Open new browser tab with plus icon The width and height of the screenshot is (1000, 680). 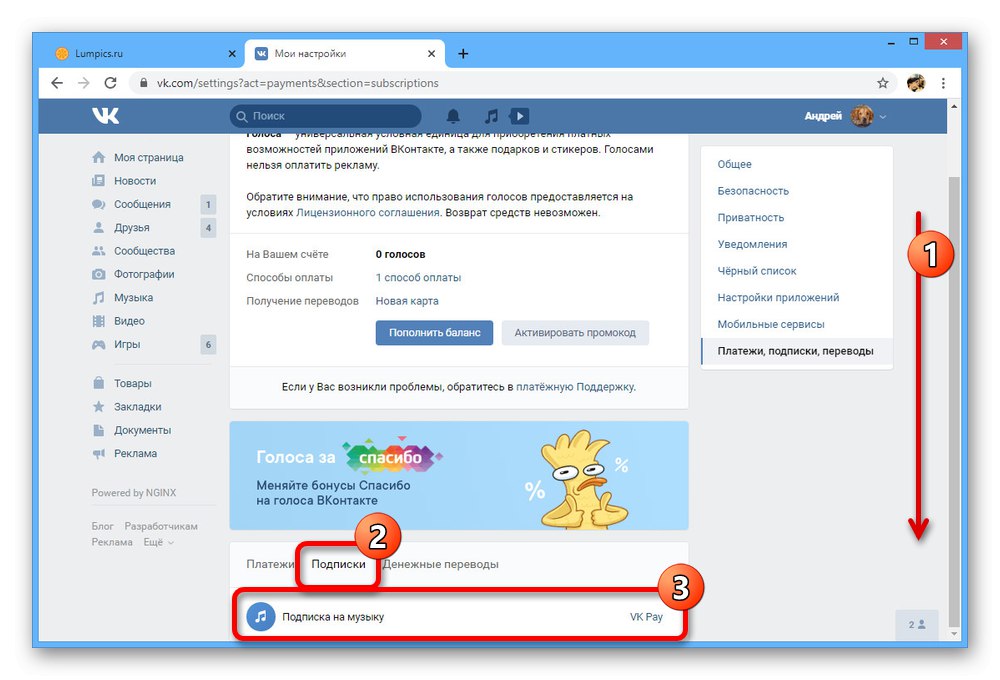coord(463,54)
